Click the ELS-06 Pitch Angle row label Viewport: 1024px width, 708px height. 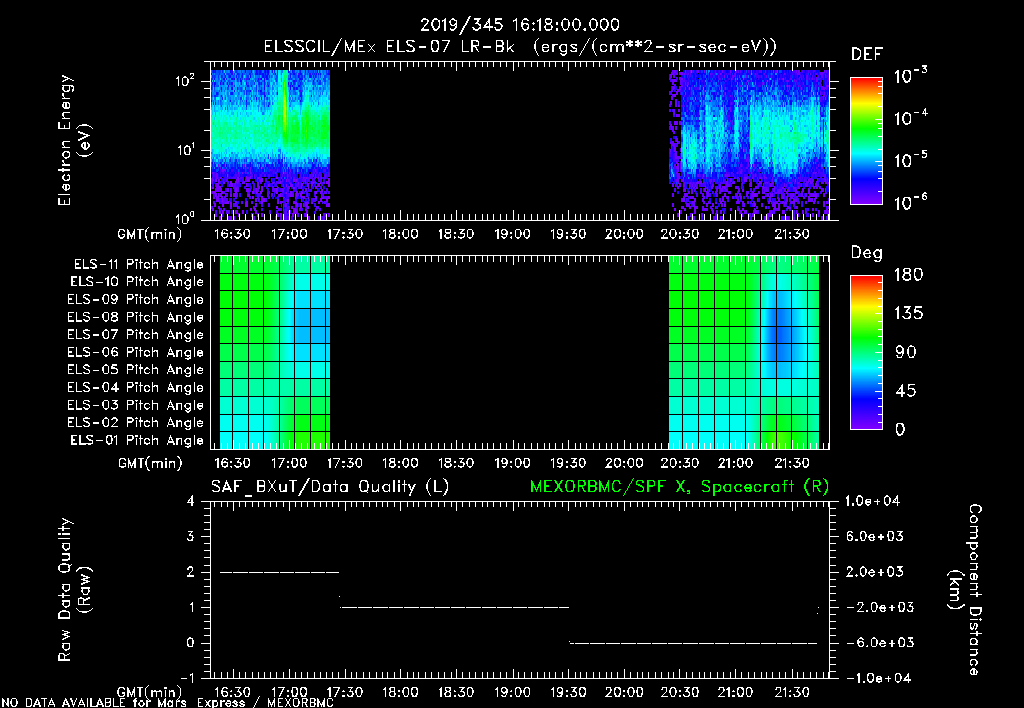pyautogui.click(x=136, y=352)
